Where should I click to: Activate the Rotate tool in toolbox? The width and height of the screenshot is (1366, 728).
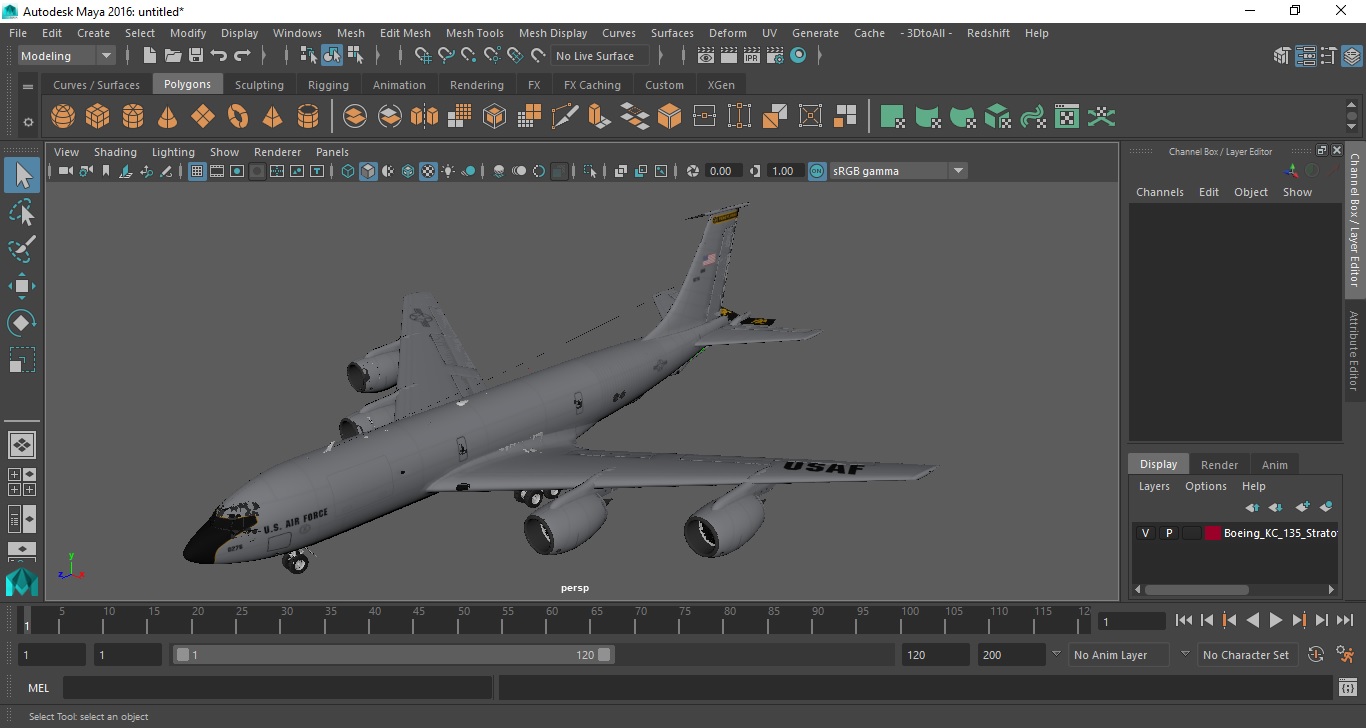click(x=22, y=322)
